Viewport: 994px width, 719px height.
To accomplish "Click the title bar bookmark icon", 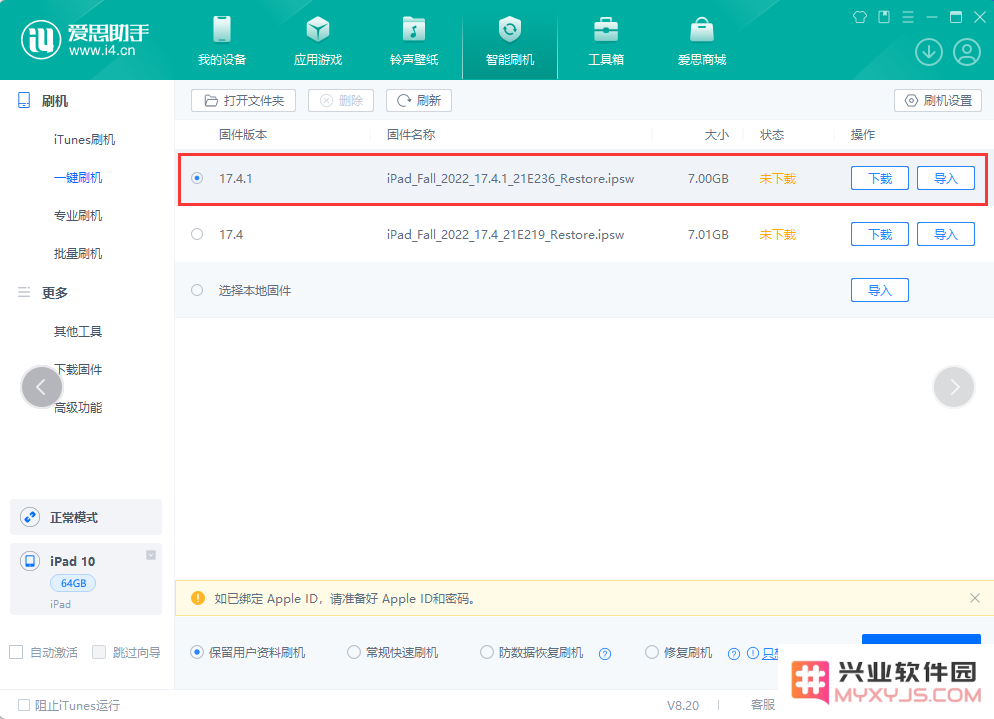I will pyautogui.click(x=884, y=17).
